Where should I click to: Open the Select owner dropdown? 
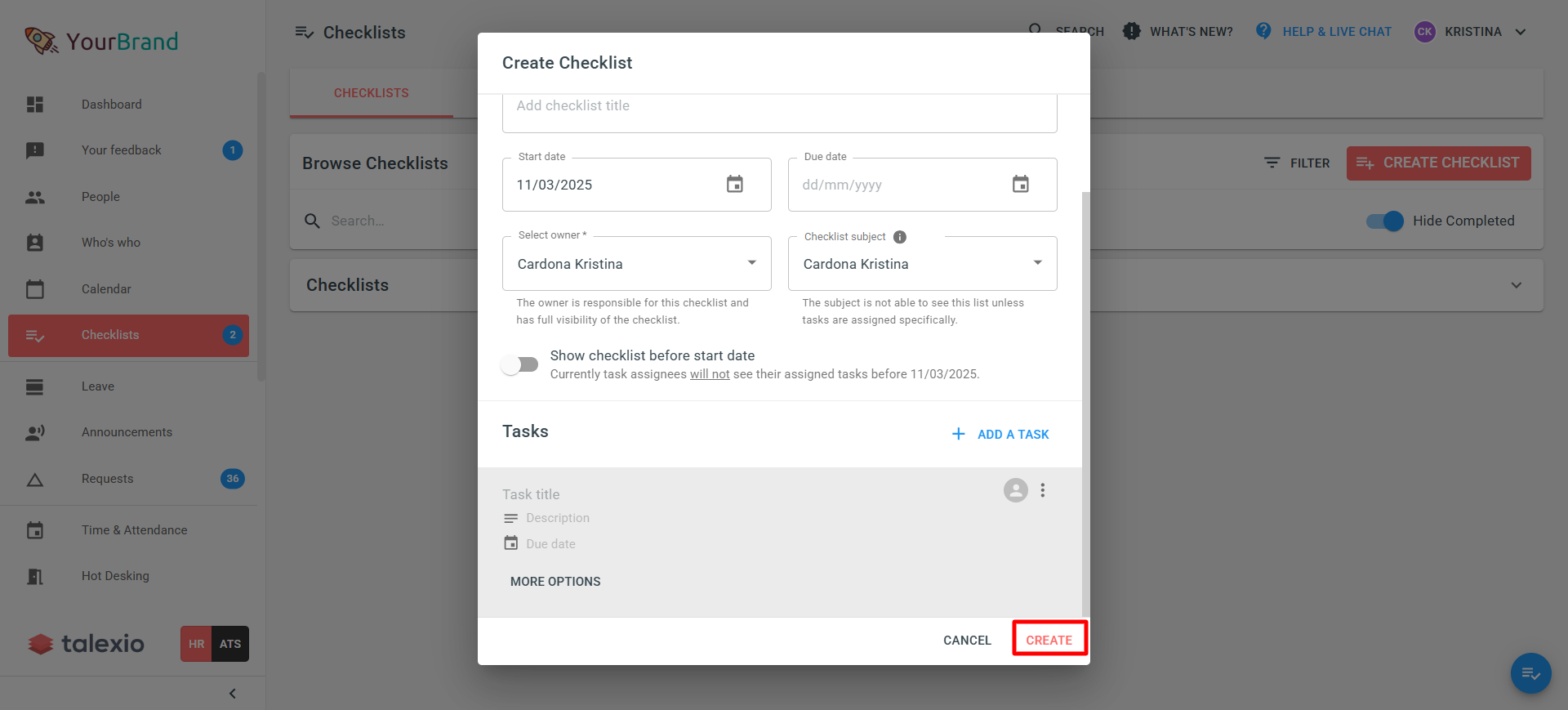pyautogui.click(x=637, y=264)
